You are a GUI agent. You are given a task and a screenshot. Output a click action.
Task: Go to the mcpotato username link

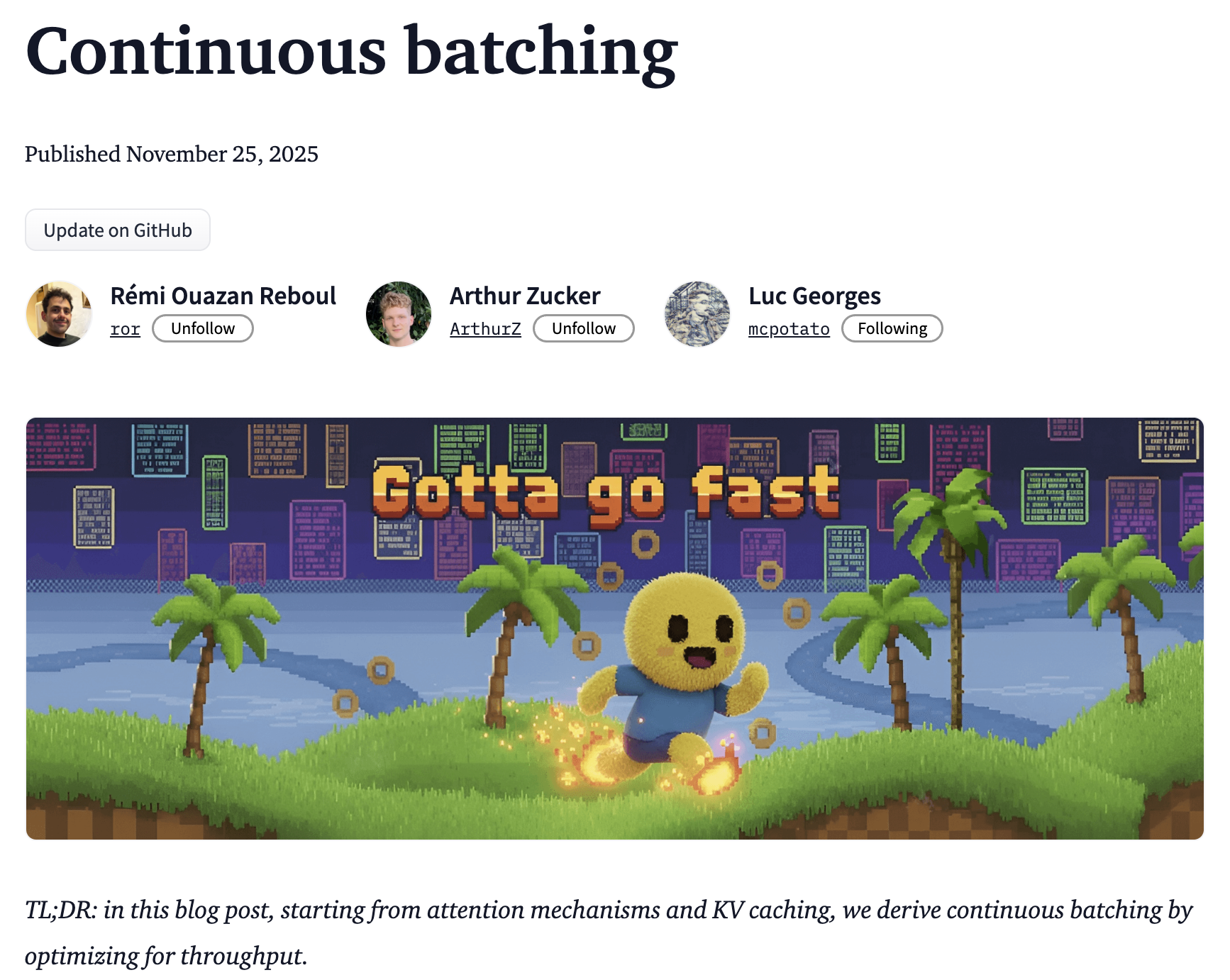click(789, 329)
